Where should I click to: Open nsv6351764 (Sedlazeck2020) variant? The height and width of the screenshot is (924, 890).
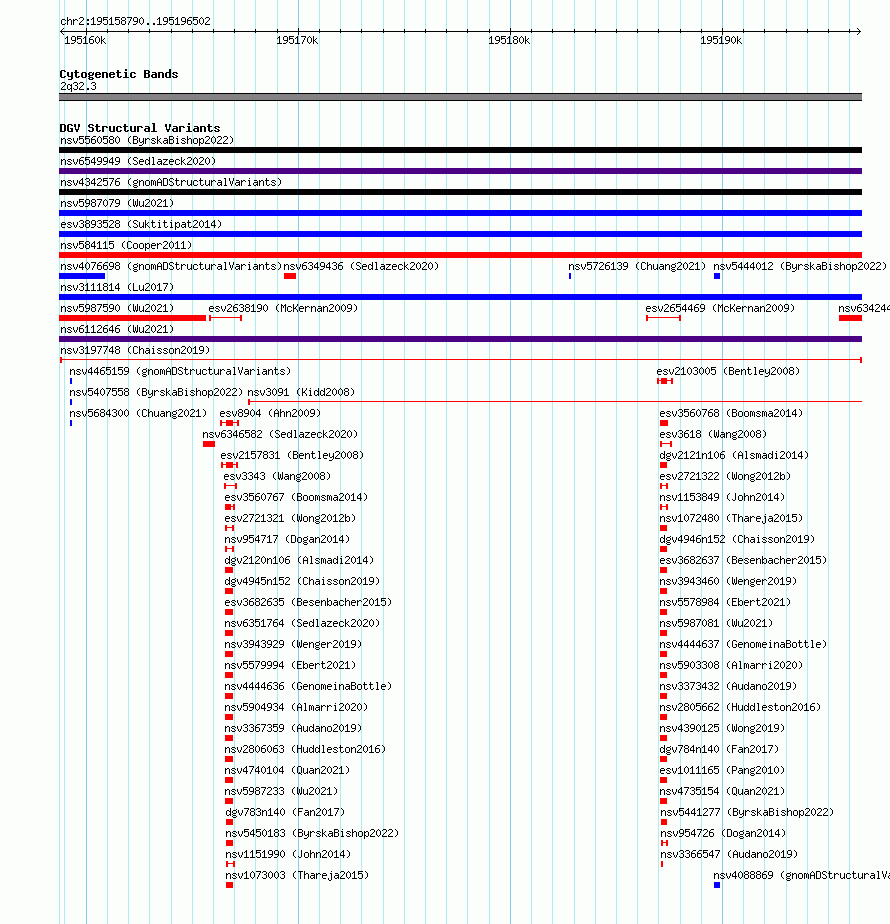coord(302,623)
